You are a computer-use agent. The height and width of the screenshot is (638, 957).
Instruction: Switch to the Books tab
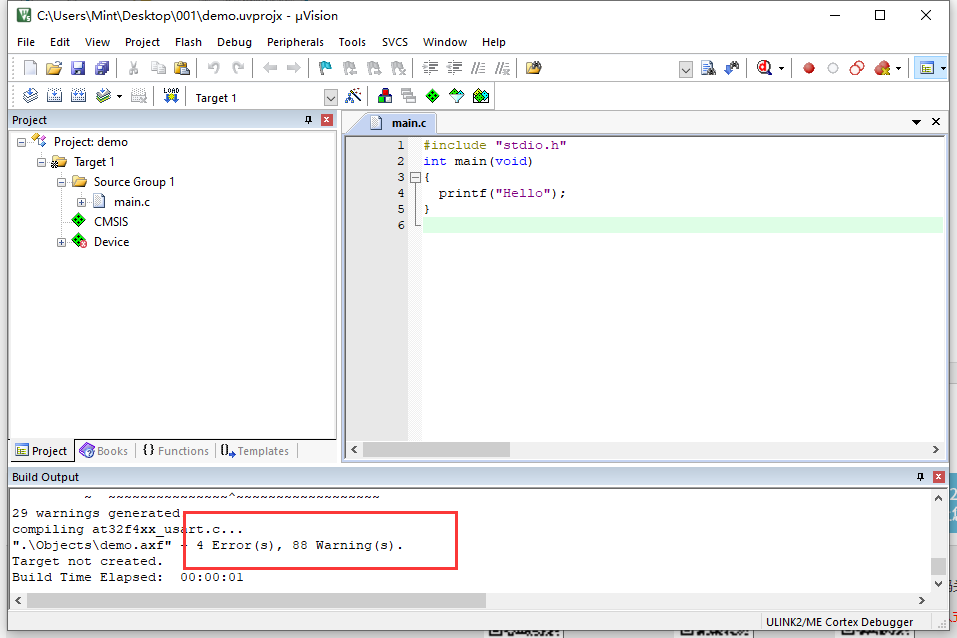coord(104,451)
